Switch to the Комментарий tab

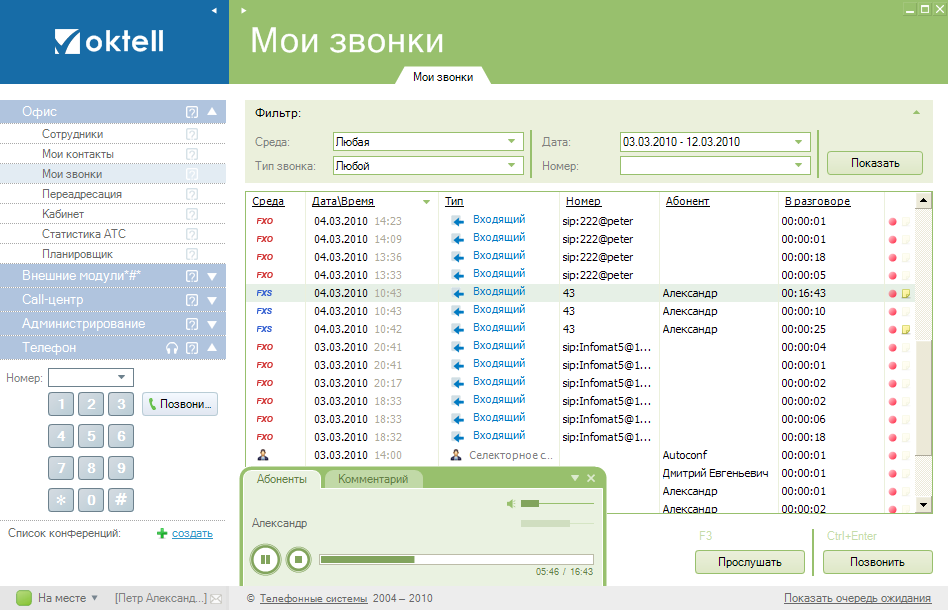(x=373, y=480)
